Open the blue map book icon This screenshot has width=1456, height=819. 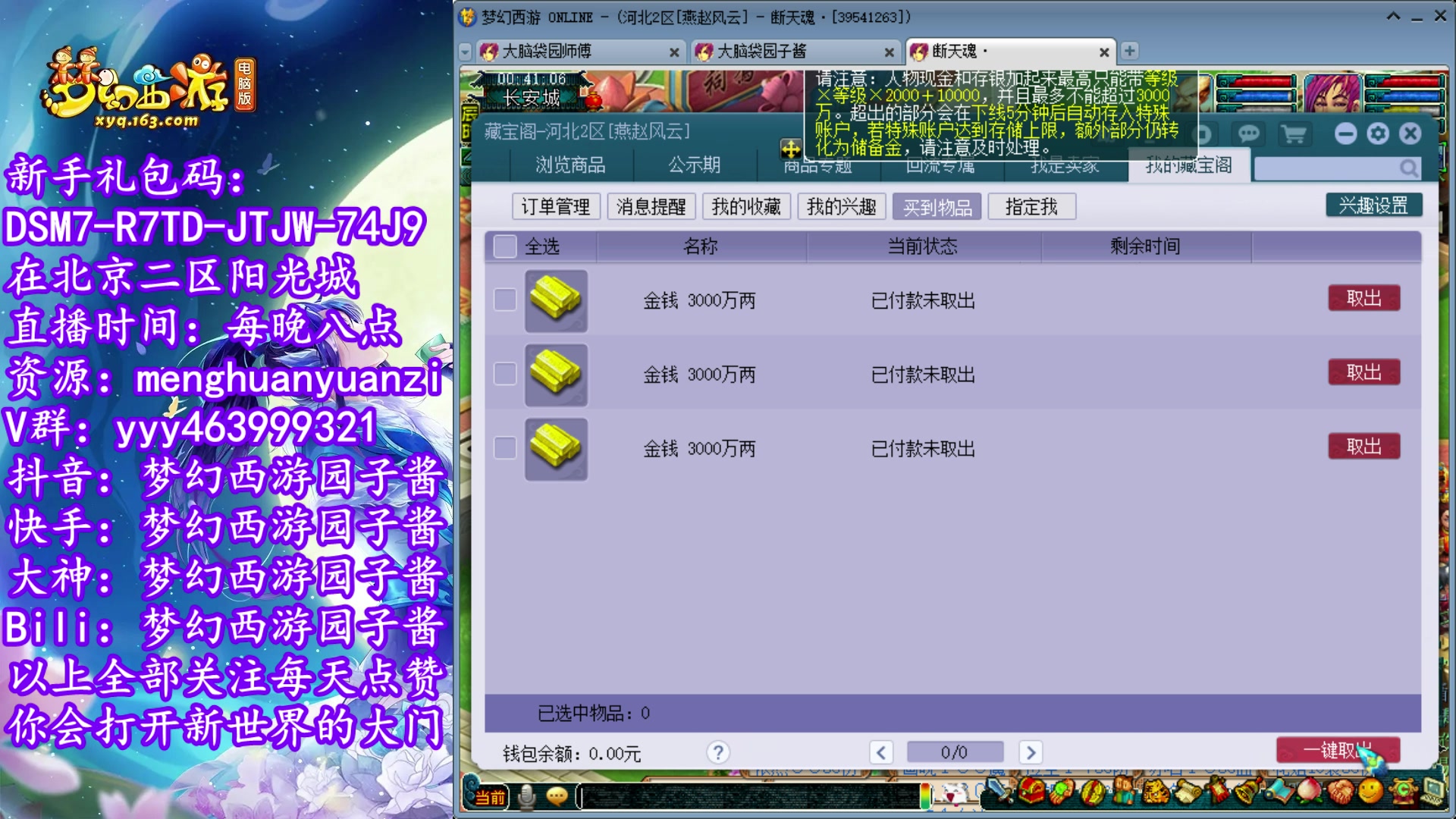point(1279,791)
